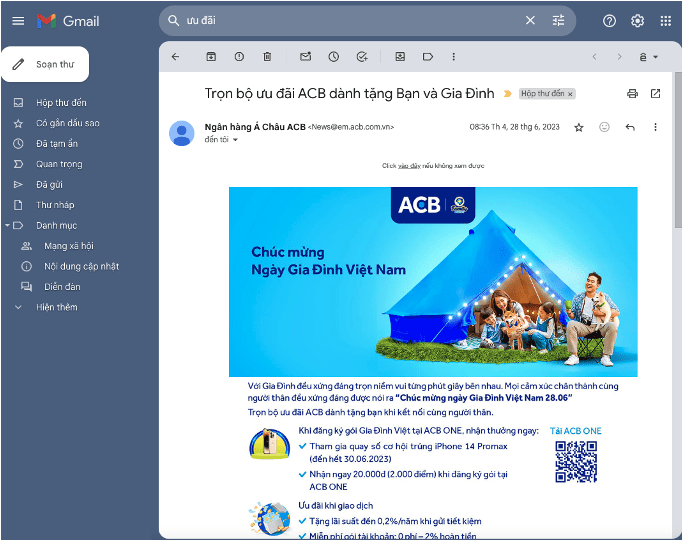Open the Help question mark icon

(x=609, y=21)
